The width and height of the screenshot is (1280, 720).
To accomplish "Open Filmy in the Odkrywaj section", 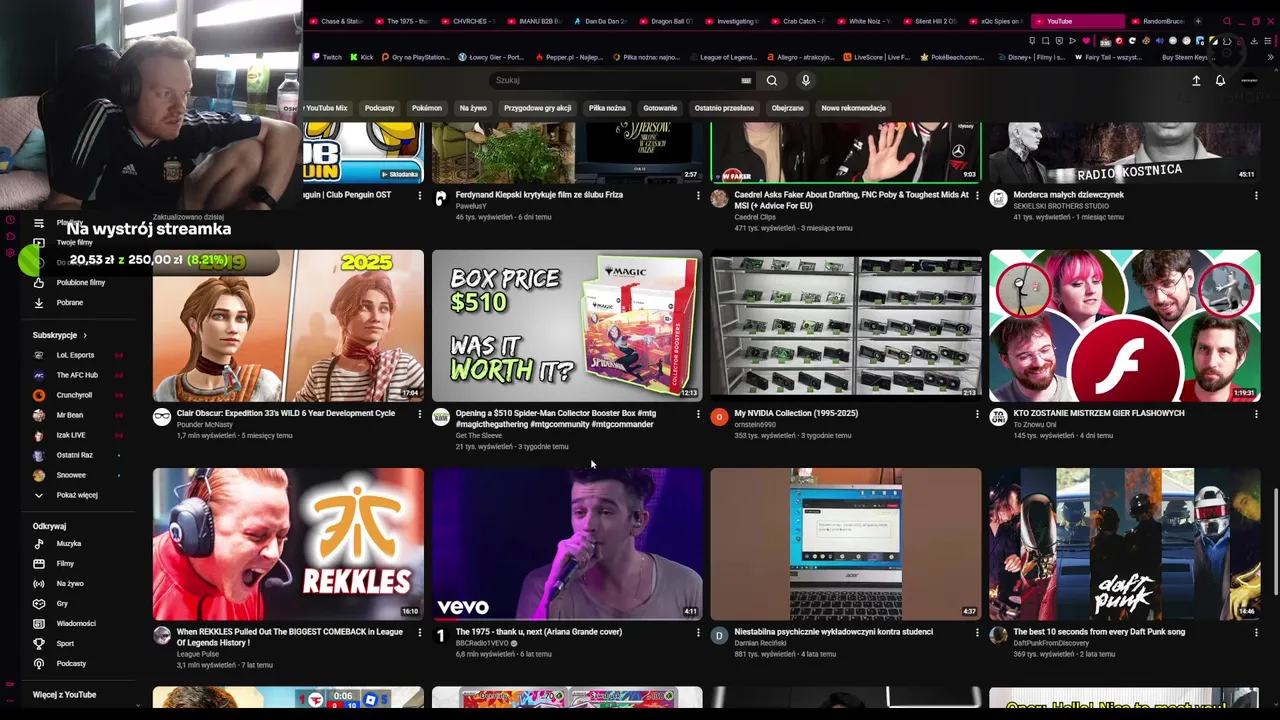I will (65, 564).
